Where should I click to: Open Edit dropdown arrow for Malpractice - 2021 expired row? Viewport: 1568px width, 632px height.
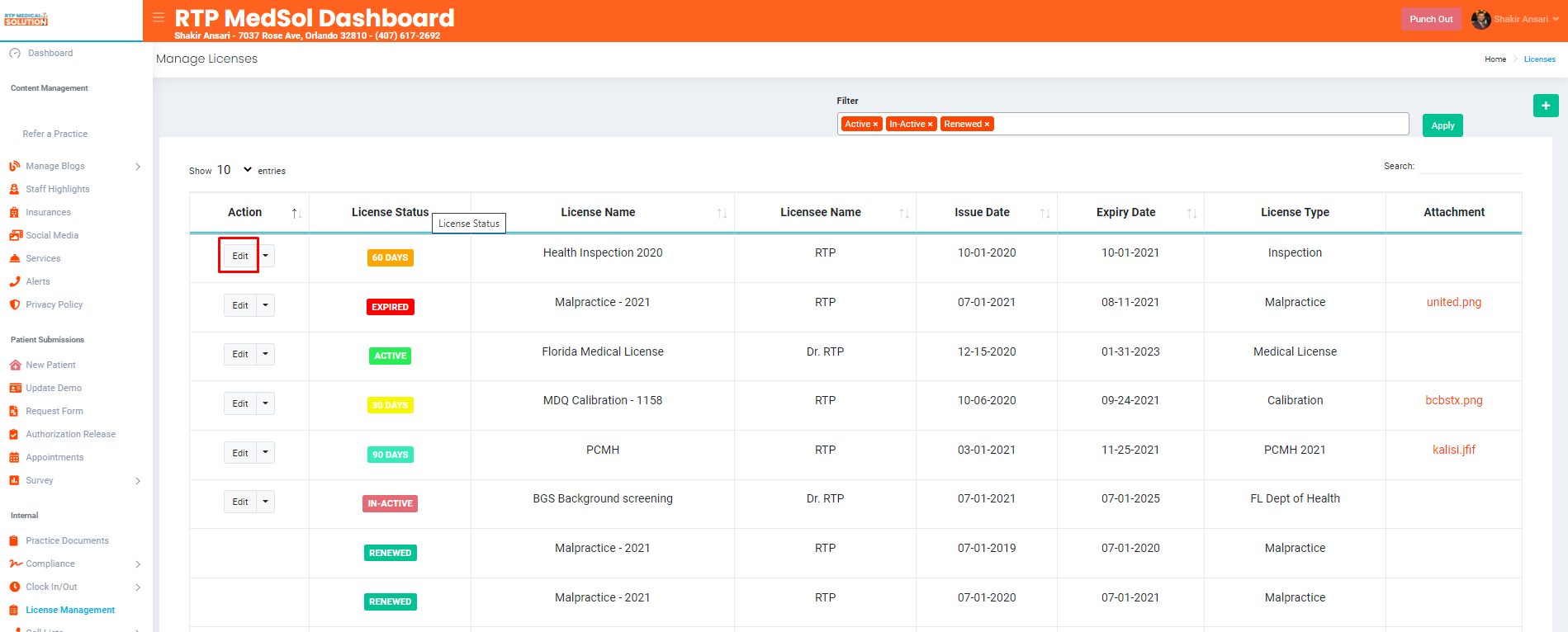pos(266,305)
